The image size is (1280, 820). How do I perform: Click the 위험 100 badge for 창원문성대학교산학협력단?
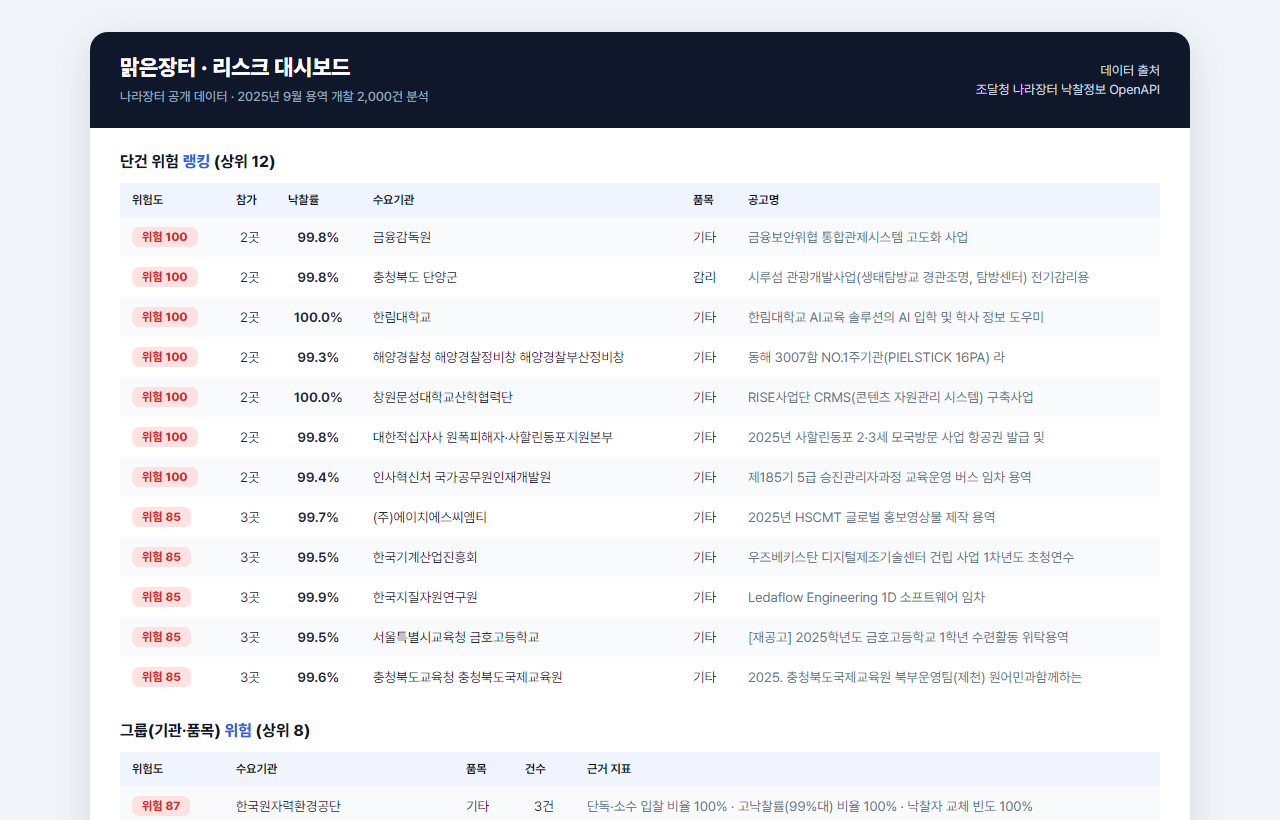click(165, 397)
